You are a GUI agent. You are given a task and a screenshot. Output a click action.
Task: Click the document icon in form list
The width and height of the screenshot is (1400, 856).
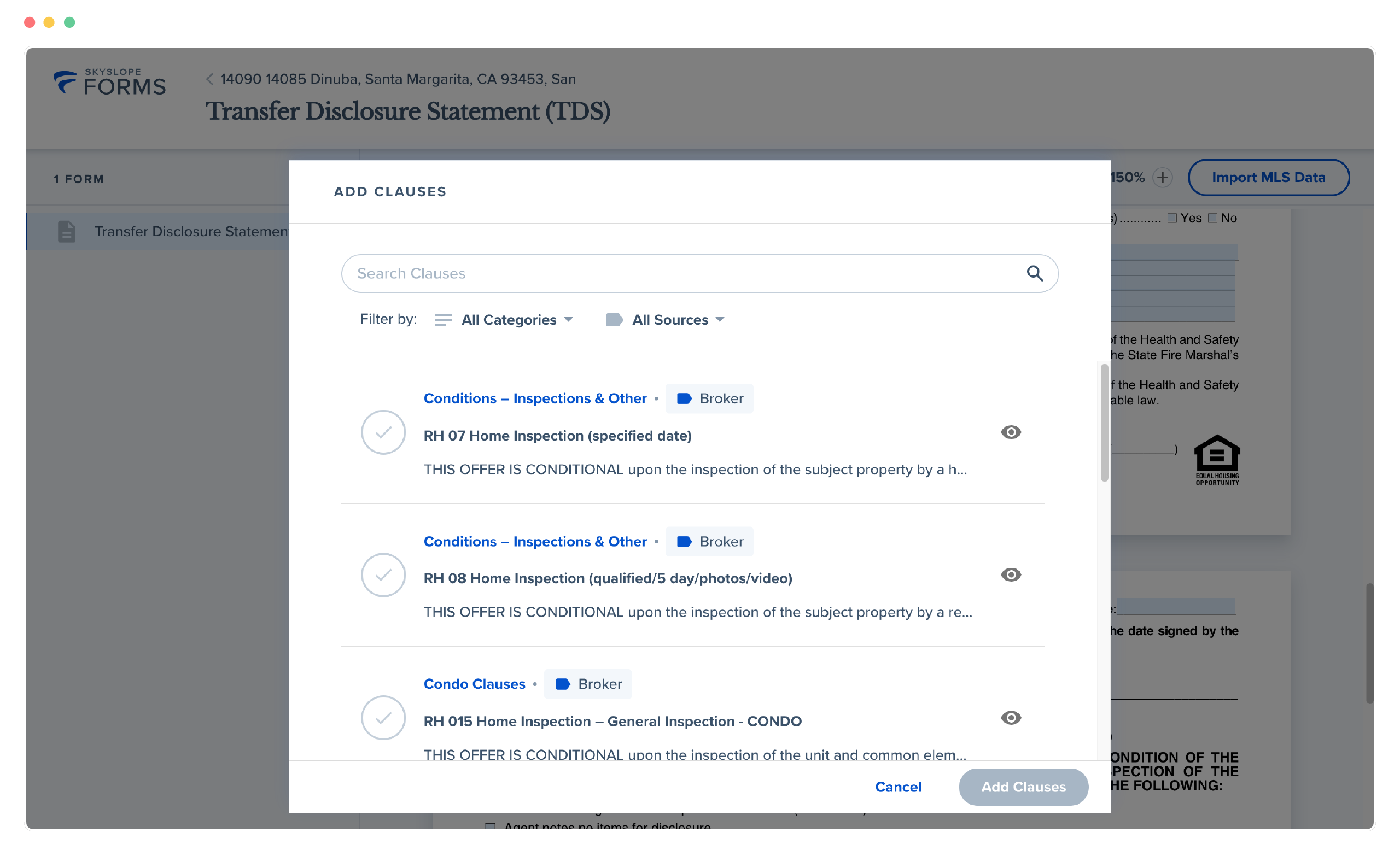[67, 232]
